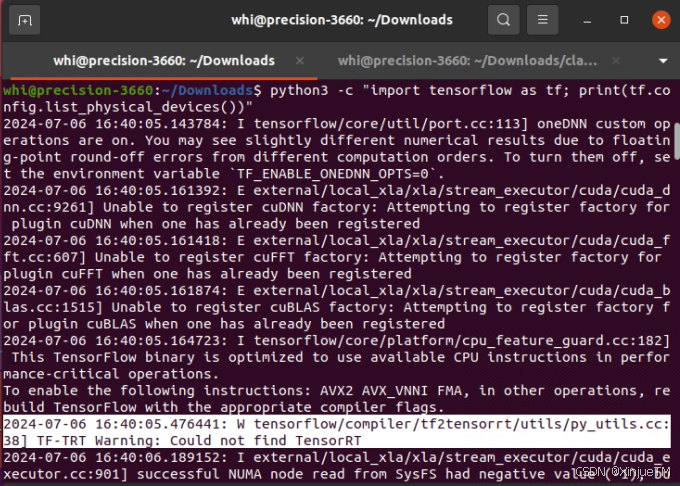
Task: Click the prompt text whi@precision-3660
Action: coord(78,90)
